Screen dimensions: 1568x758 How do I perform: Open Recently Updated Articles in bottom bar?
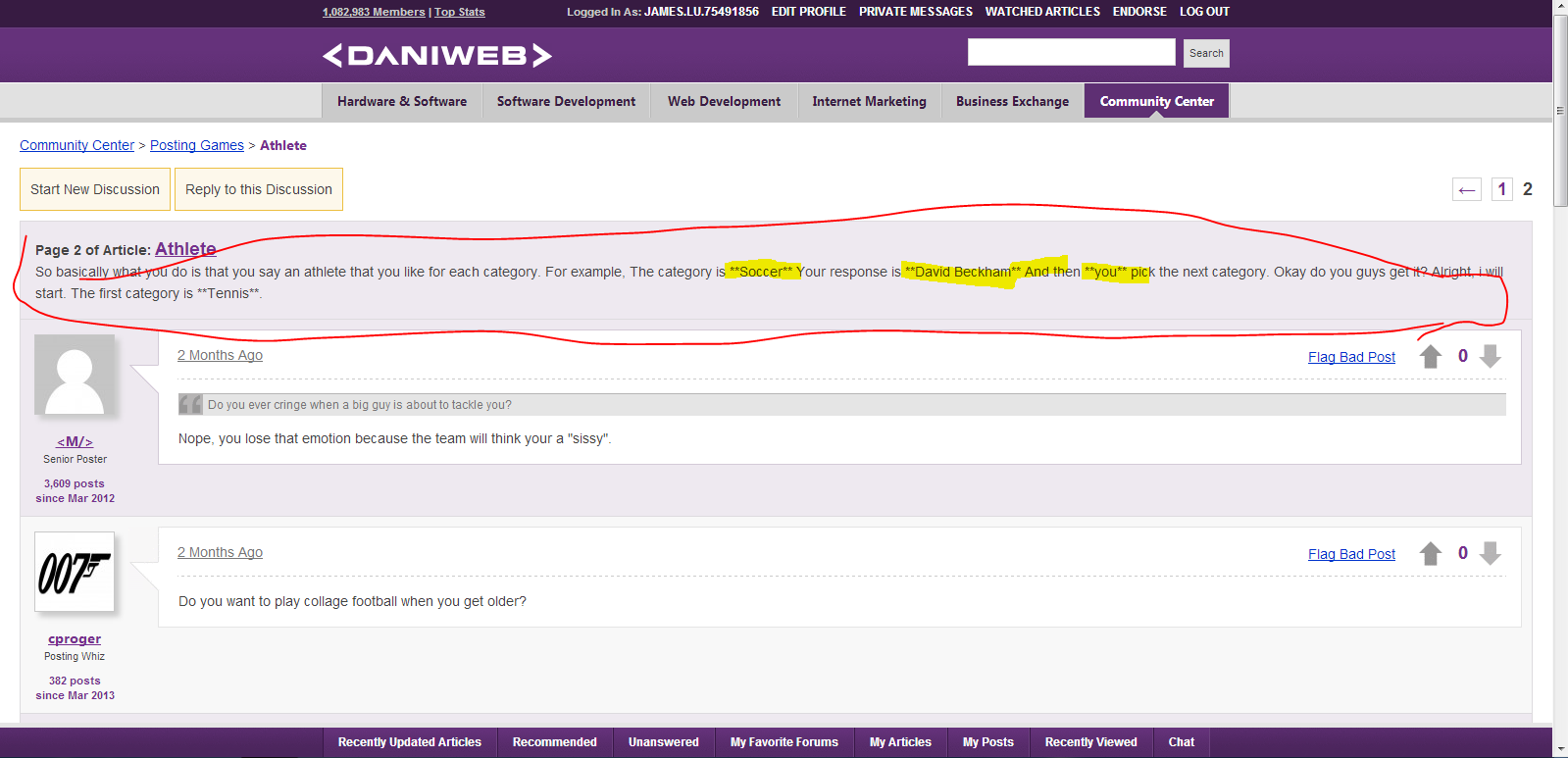pos(410,742)
